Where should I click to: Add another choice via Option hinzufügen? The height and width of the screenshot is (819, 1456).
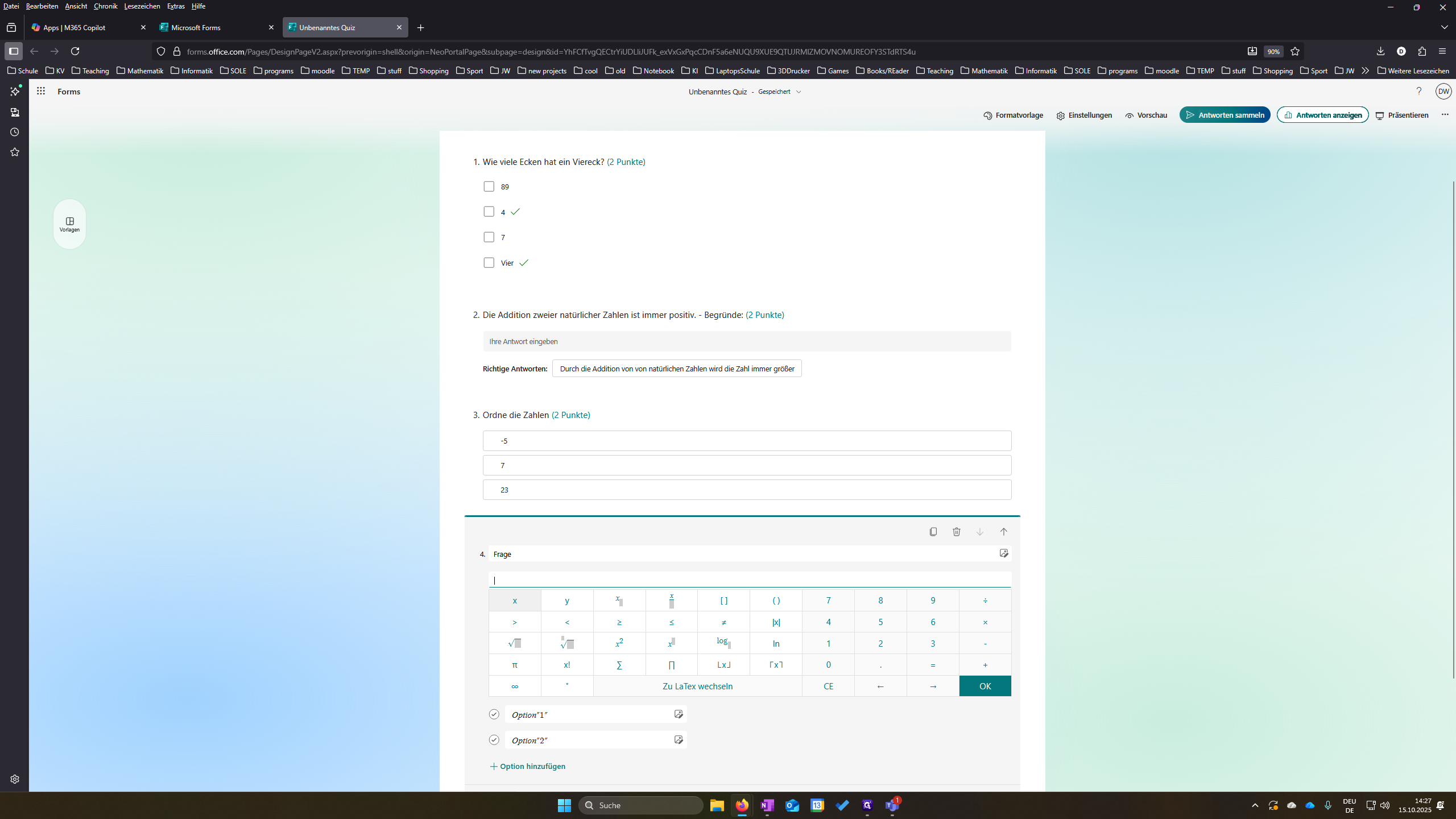[x=527, y=766]
